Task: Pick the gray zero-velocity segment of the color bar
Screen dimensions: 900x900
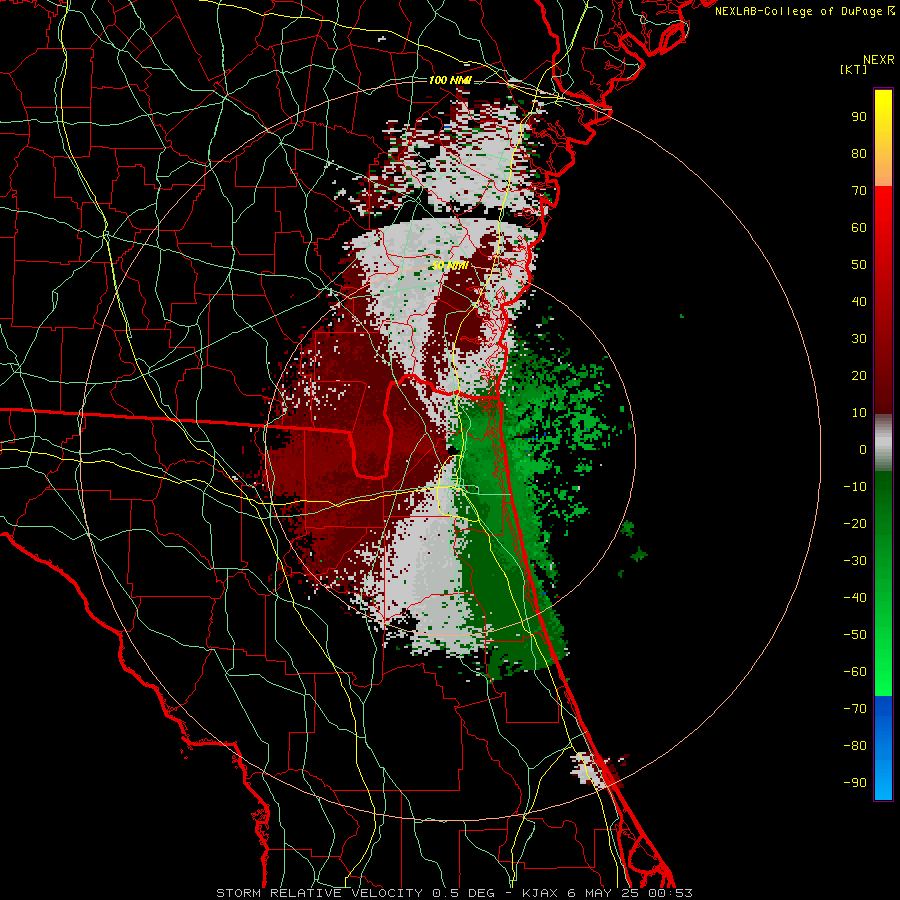Action: [x=883, y=443]
